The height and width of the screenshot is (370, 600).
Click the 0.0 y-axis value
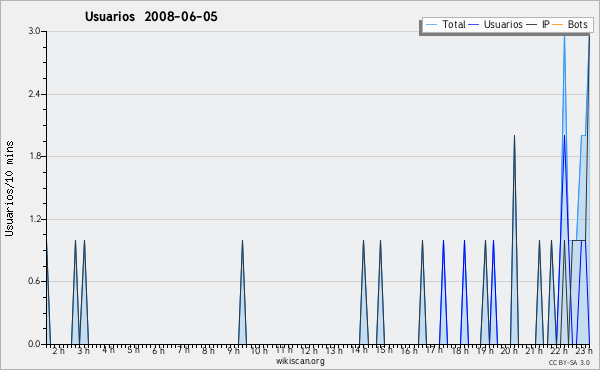(x=34, y=344)
